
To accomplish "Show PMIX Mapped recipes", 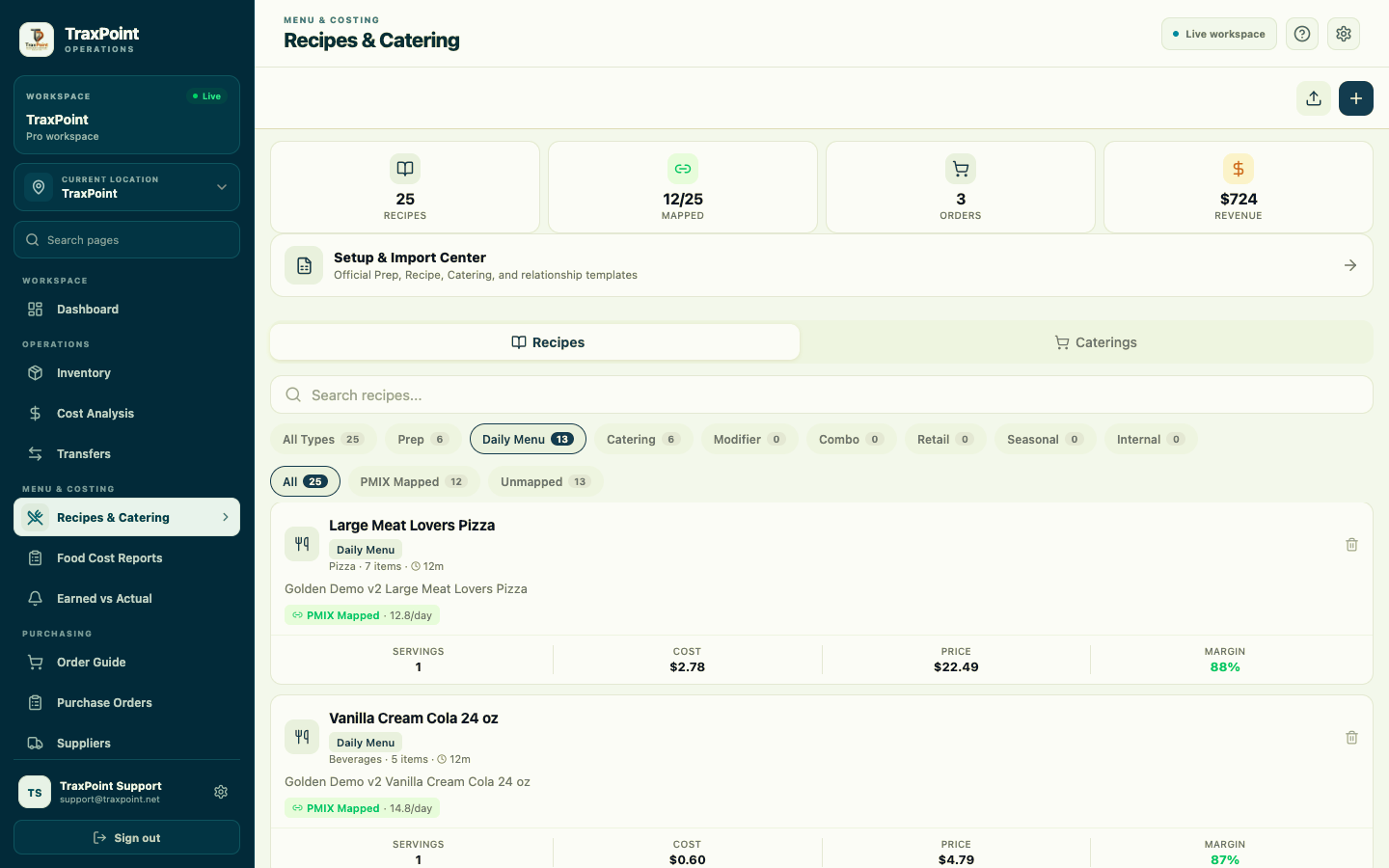I will pos(413,481).
